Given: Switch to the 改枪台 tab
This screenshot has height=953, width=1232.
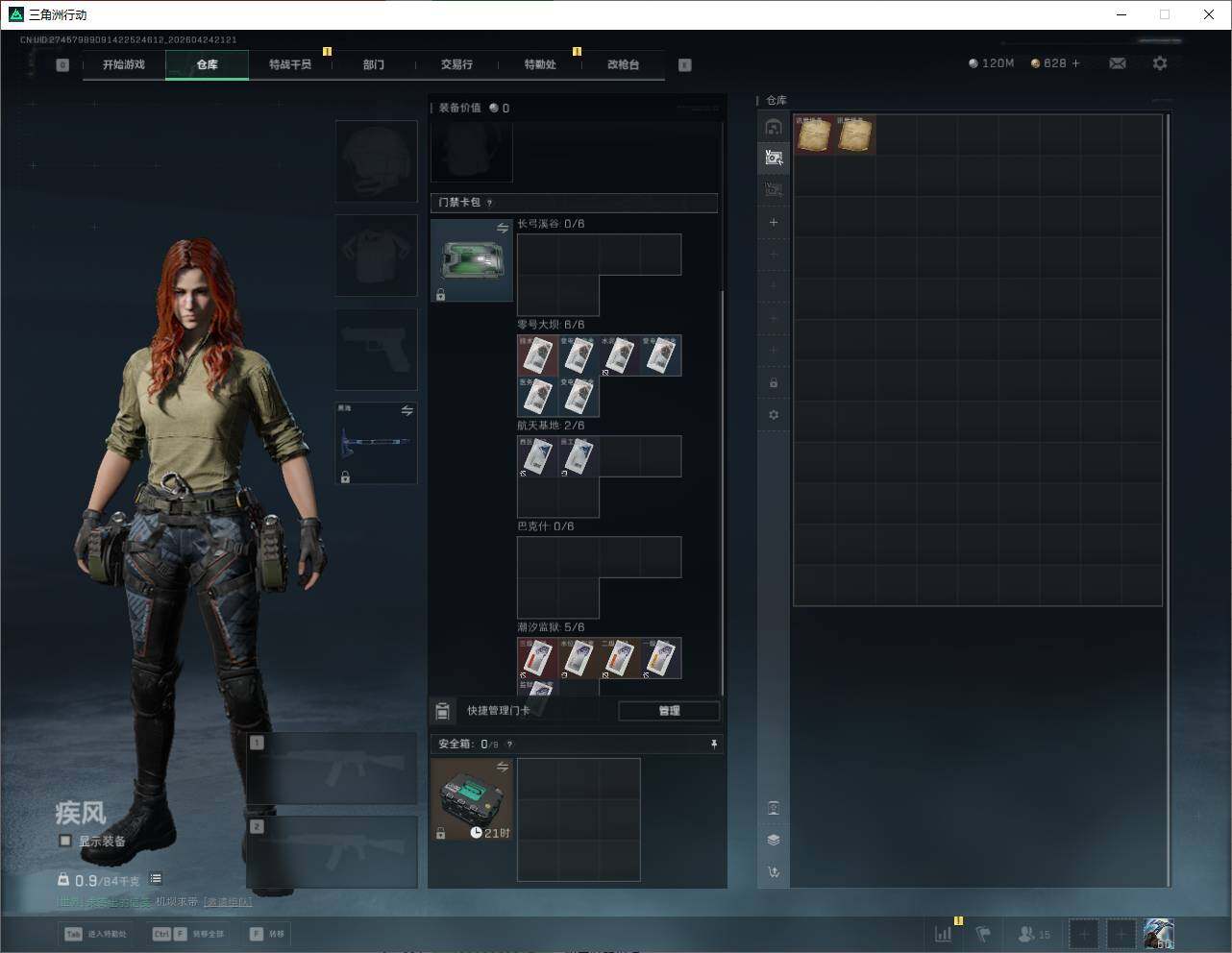Looking at the screenshot, I should click(x=623, y=64).
